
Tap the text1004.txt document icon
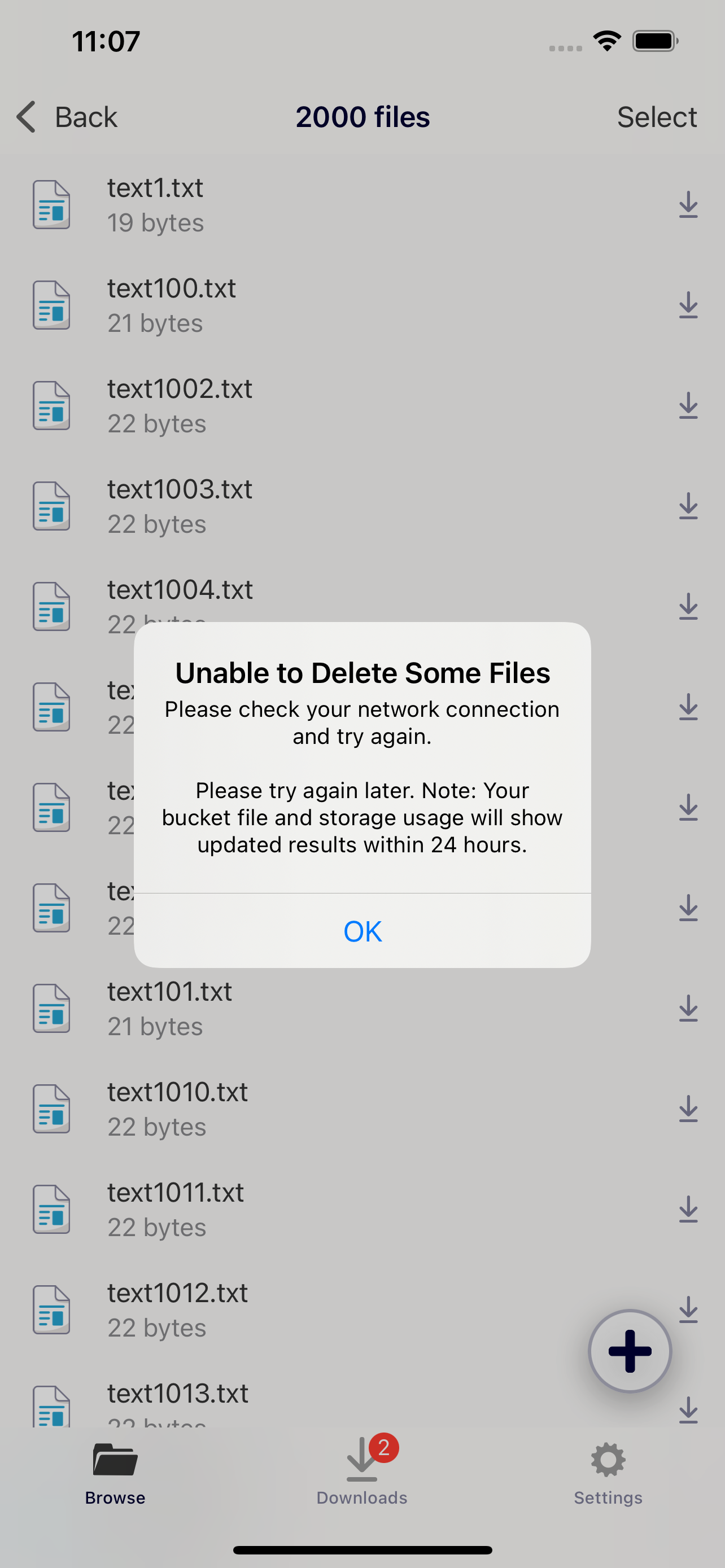tap(51, 607)
